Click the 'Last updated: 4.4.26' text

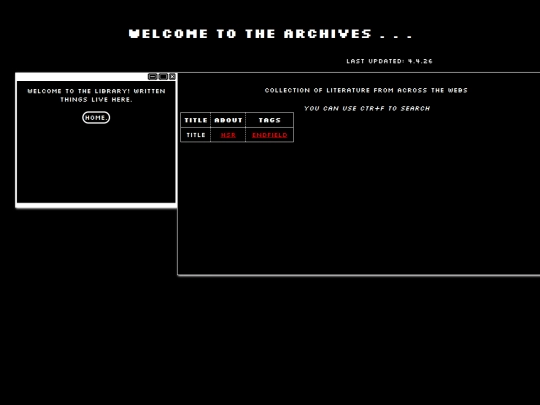pyautogui.click(x=389, y=61)
